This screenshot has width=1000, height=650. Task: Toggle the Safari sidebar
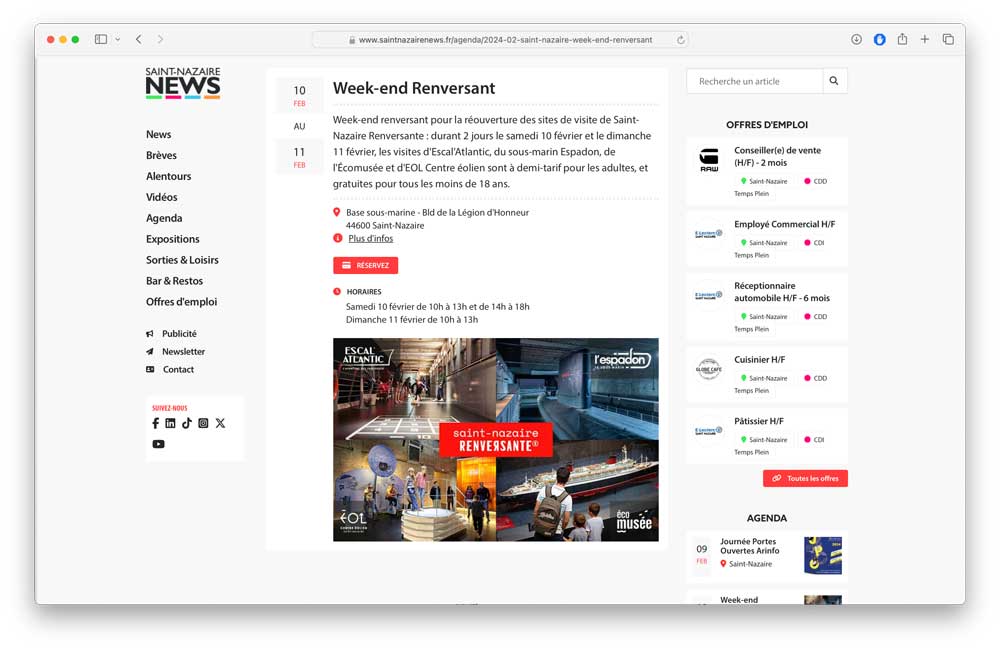point(101,39)
